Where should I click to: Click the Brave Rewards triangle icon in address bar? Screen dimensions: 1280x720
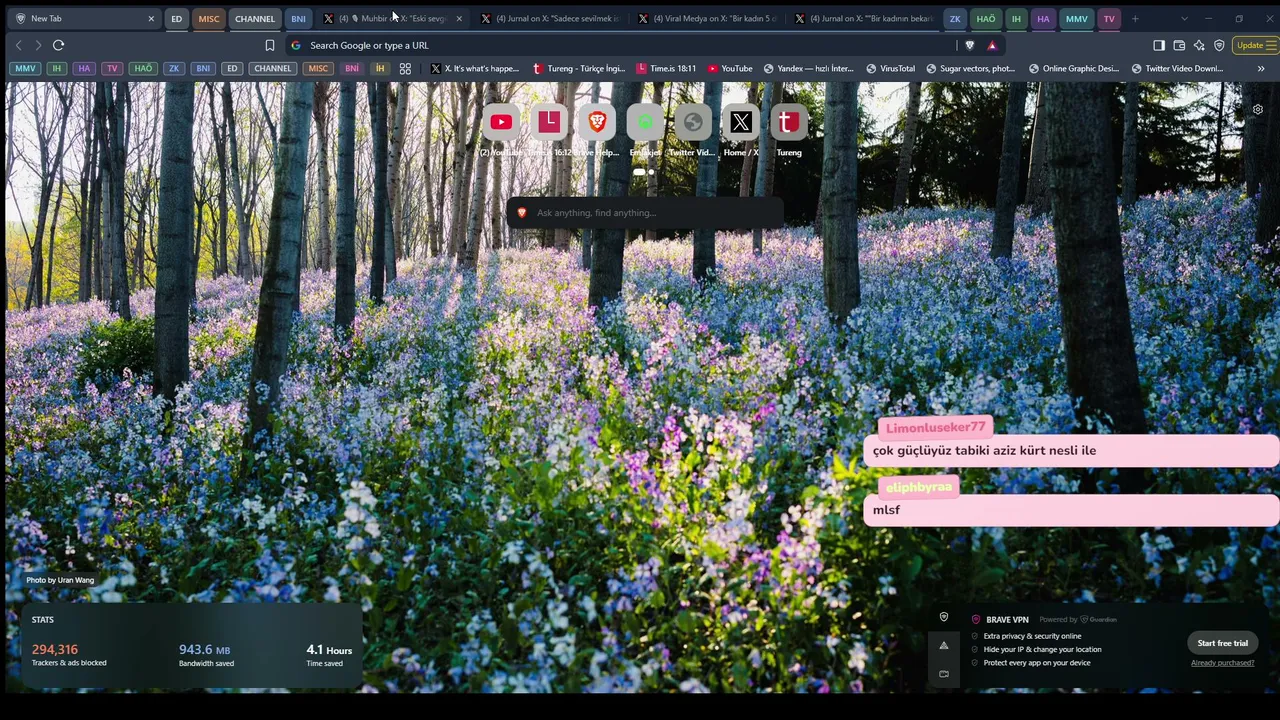coord(992,45)
